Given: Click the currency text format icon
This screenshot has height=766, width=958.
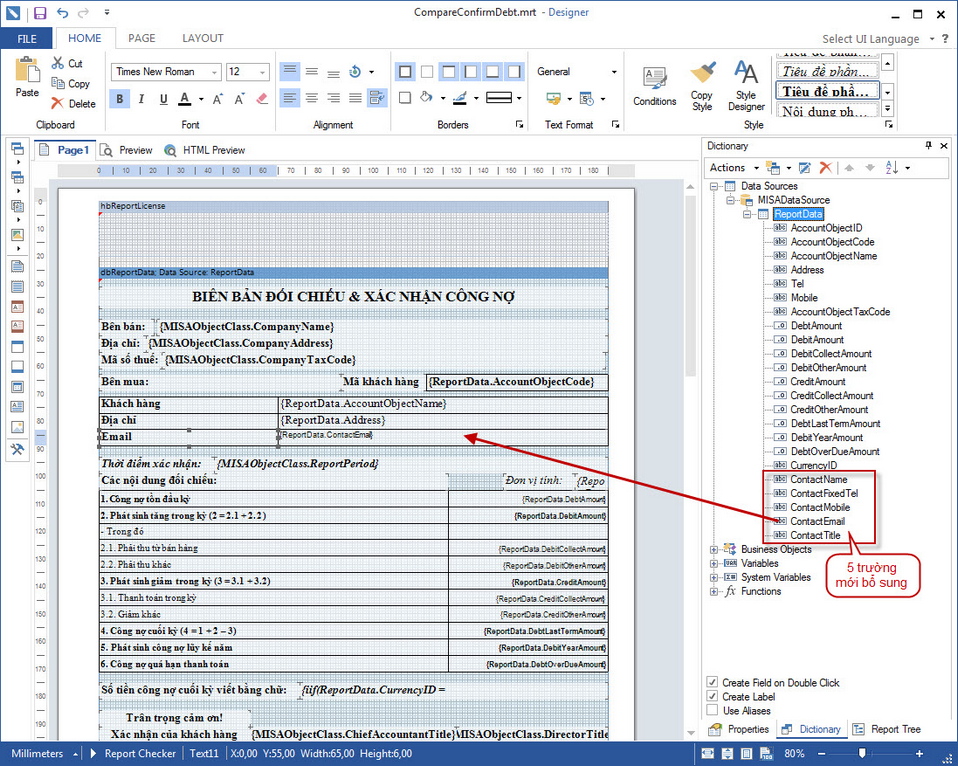Looking at the screenshot, I should [554, 98].
